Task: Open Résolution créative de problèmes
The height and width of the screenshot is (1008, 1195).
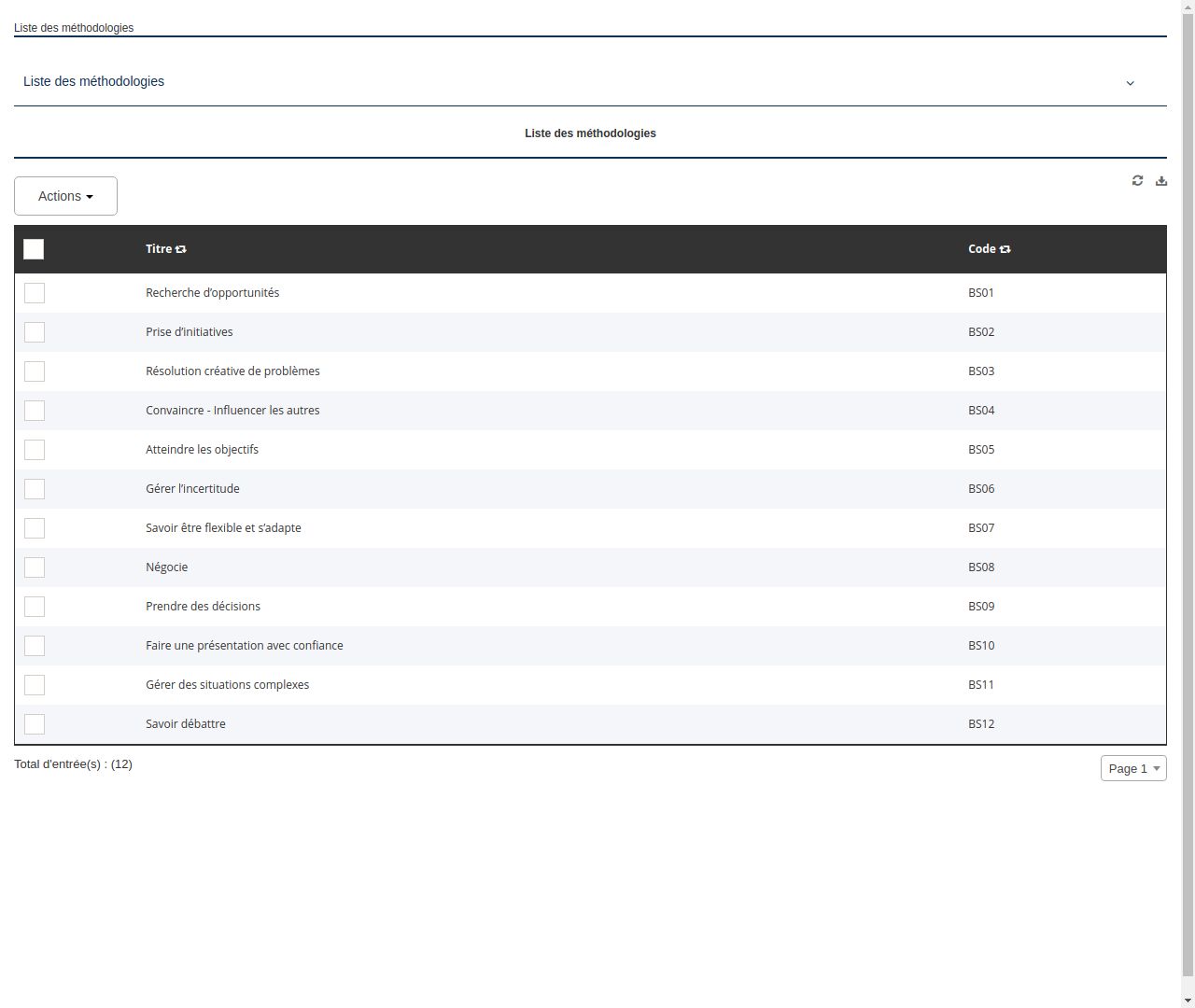Action: pos(232,371)
